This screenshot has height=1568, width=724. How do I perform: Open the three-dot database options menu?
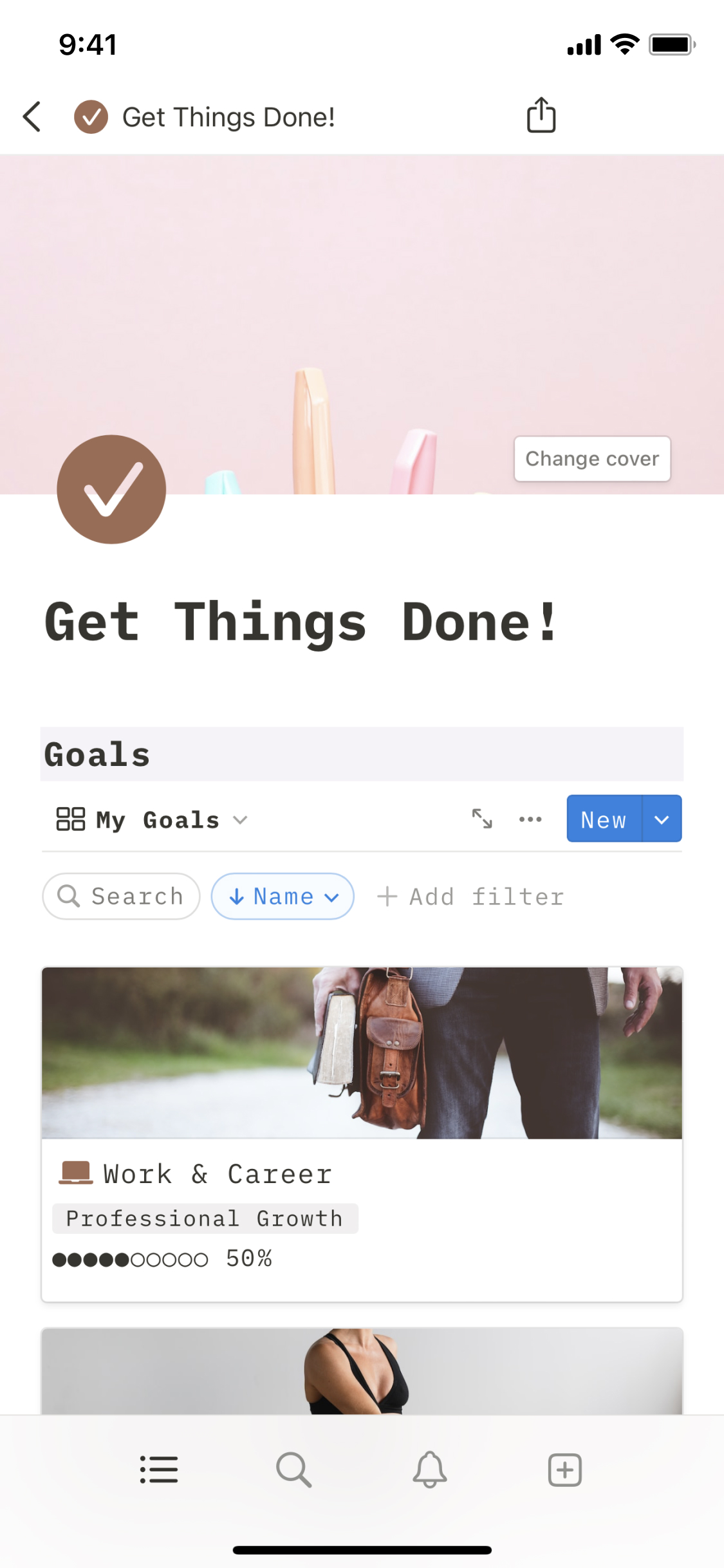(x=530, y=819)
